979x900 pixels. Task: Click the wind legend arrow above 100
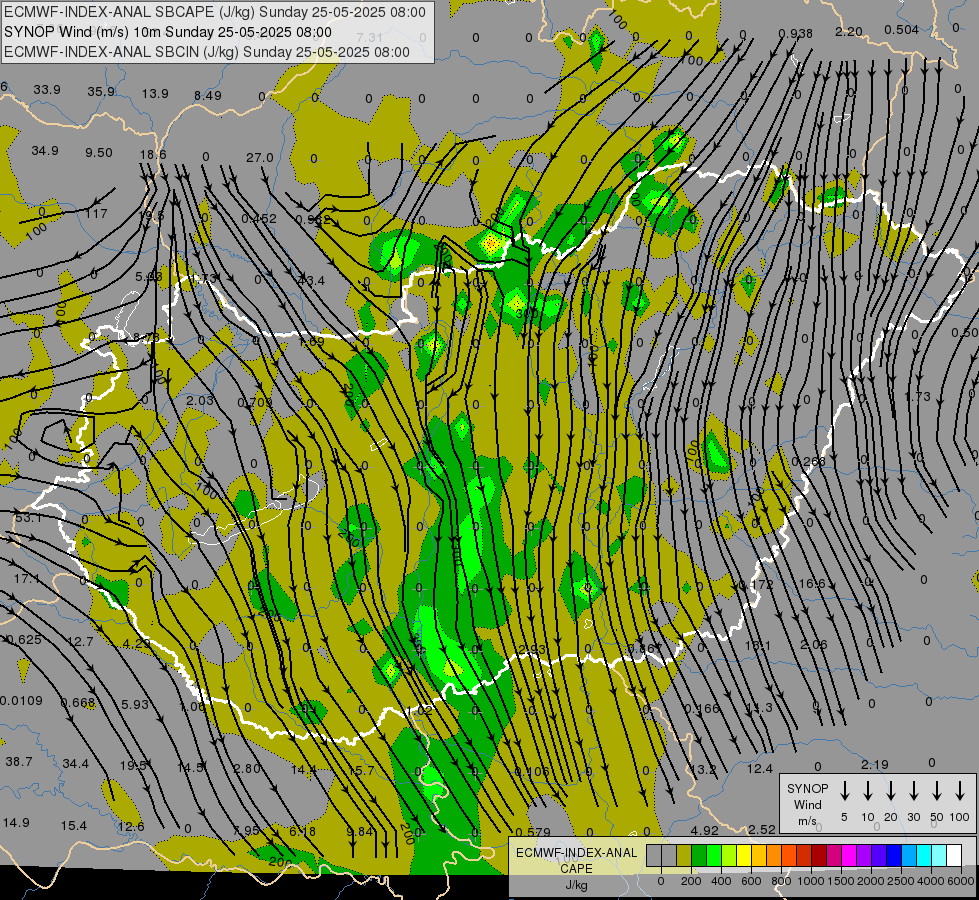tap(960, 791)
